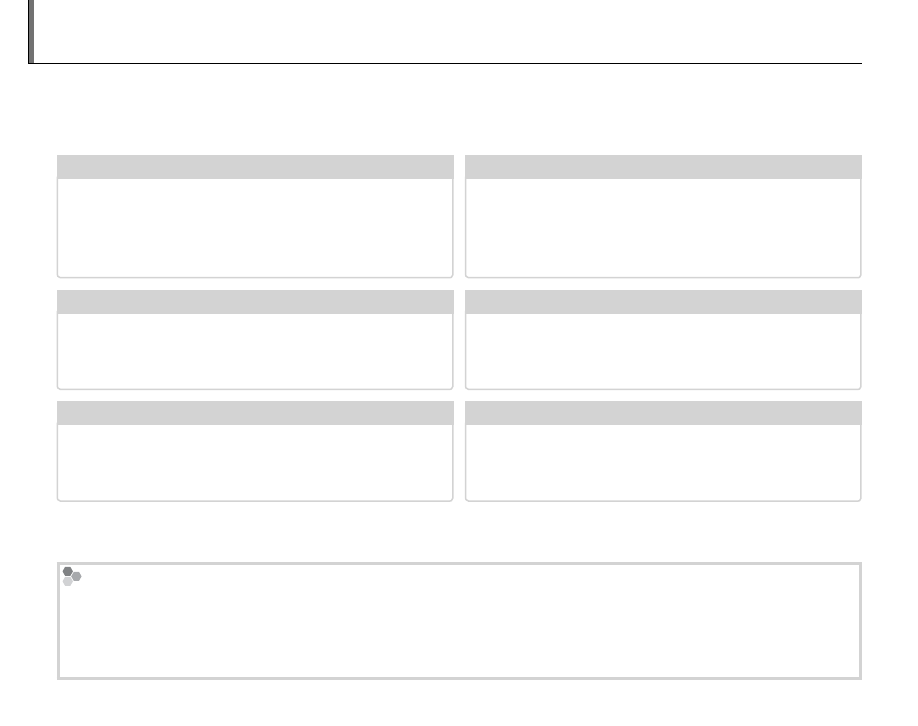918x726 pixels.
Task: Click the center of the bordered note box
Action: pyautogui.click(x=459, y=621)
